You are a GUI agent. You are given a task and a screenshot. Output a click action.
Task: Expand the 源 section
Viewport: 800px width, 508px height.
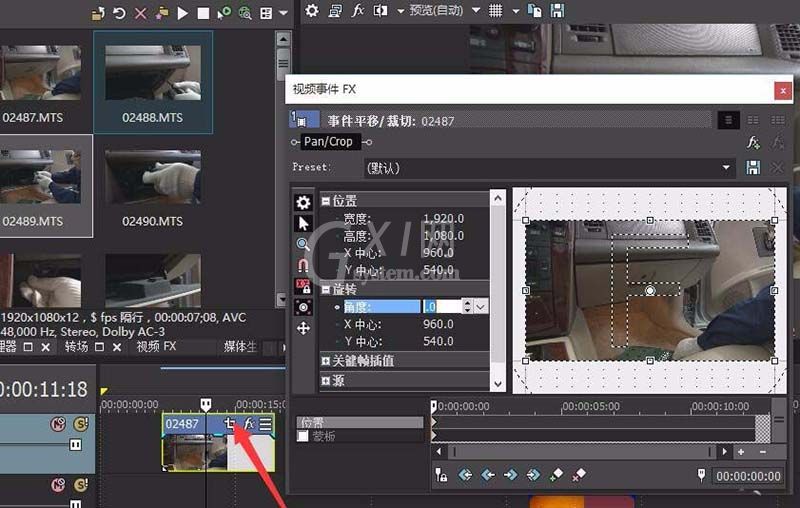pos(326,380)
